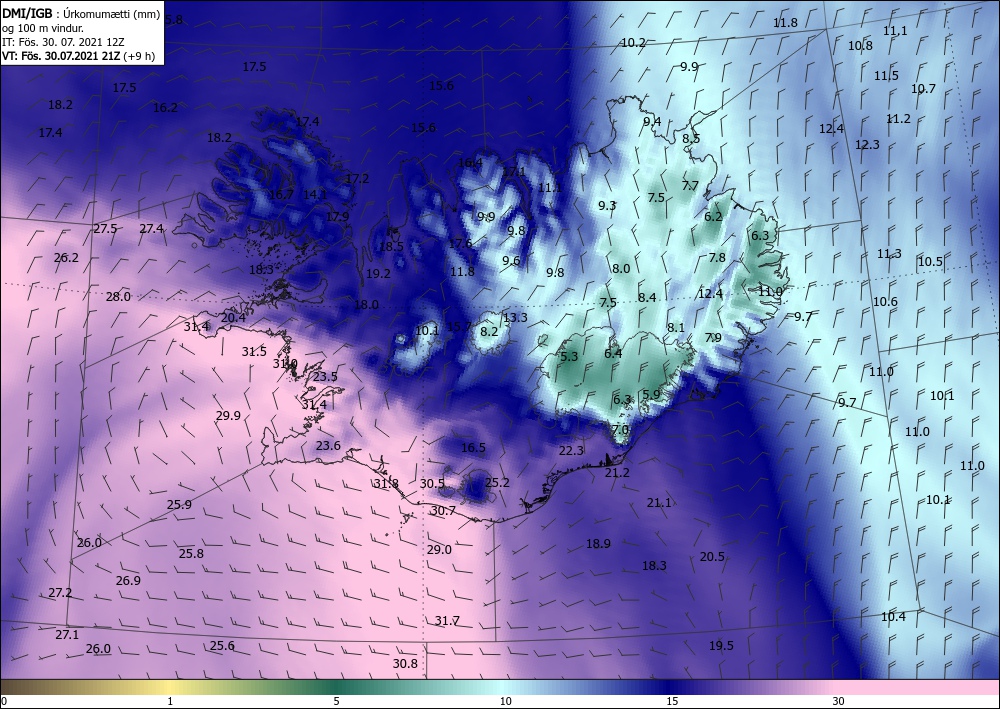Click the 25.6 value near bottom left
1000x709 pixels.
pos(222,646)
